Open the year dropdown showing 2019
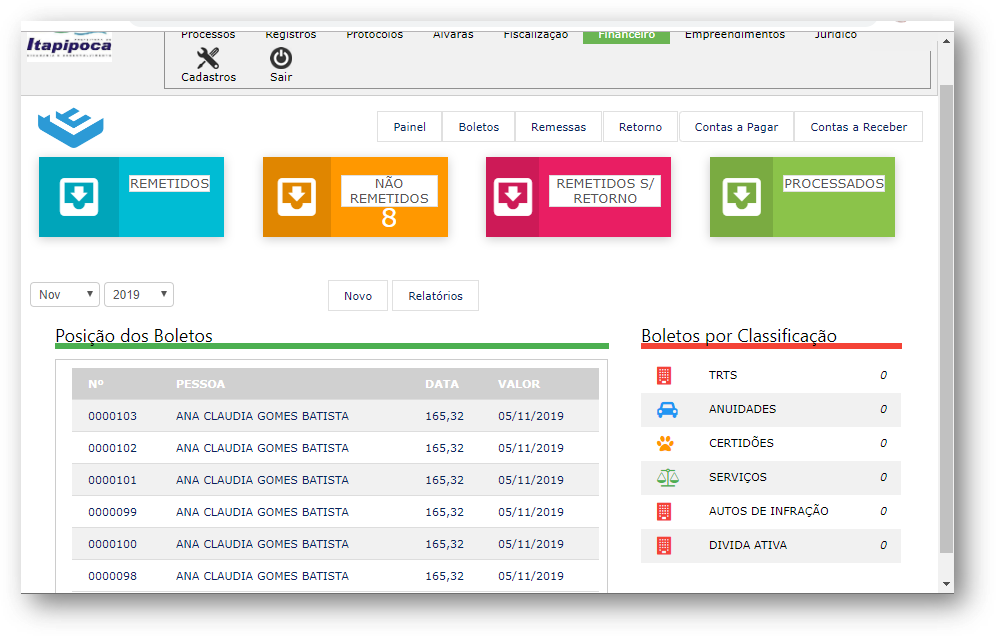 click(x=139, y=295)
